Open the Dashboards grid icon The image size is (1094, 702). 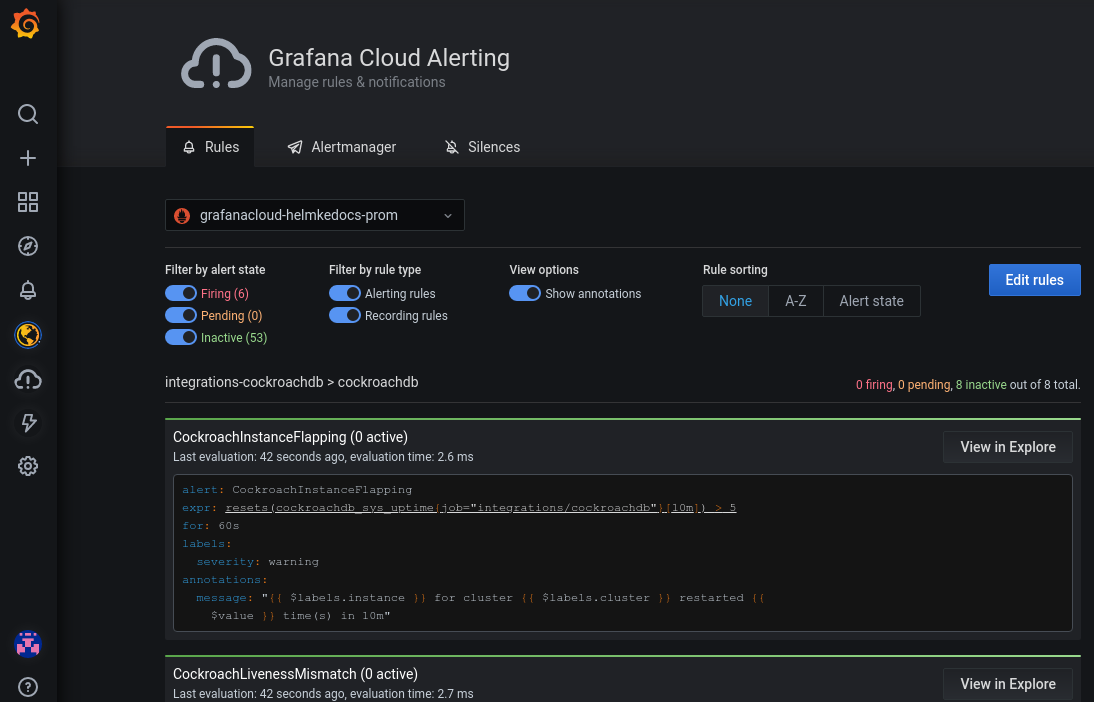pos(28,202)
